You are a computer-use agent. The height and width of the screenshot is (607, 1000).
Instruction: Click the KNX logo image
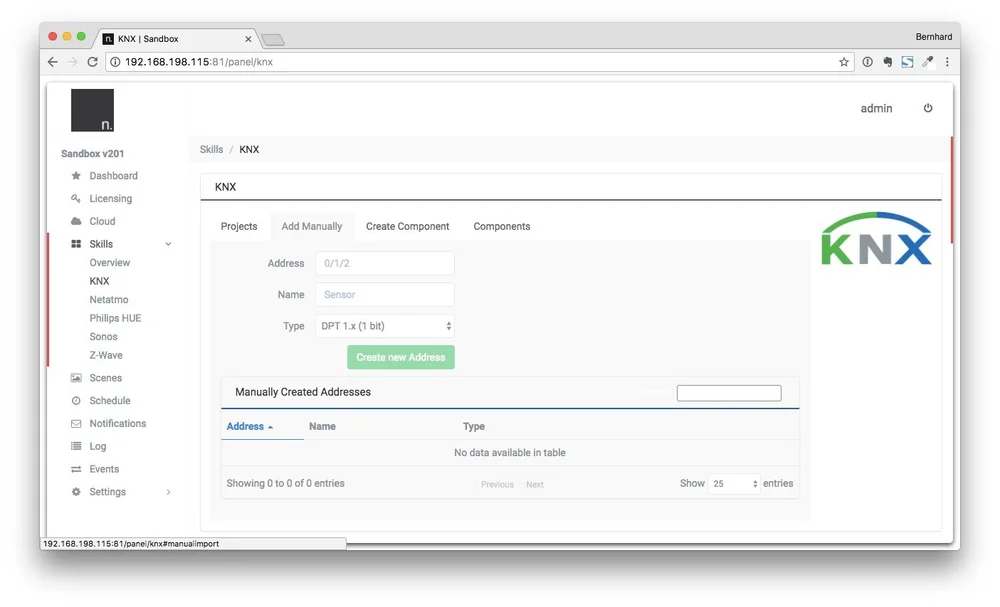(876, 239)
